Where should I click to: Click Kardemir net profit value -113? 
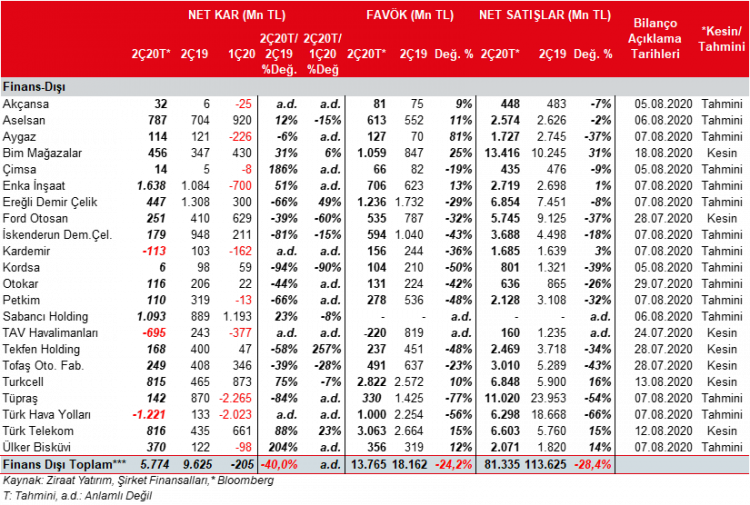coord(154,251)
